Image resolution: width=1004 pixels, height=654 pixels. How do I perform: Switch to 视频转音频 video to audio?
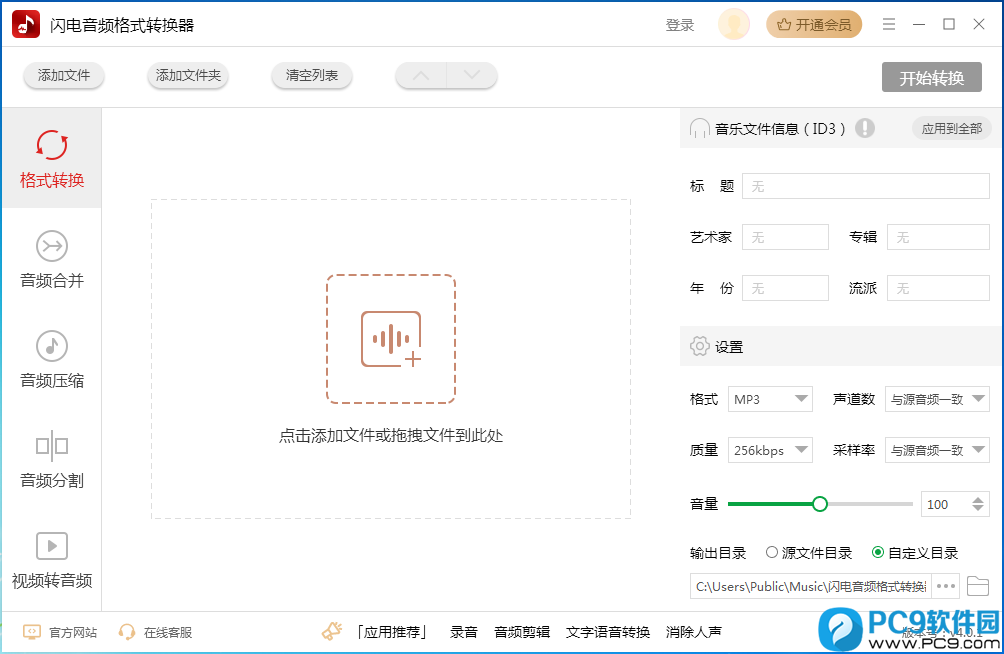tap(51, 560)
